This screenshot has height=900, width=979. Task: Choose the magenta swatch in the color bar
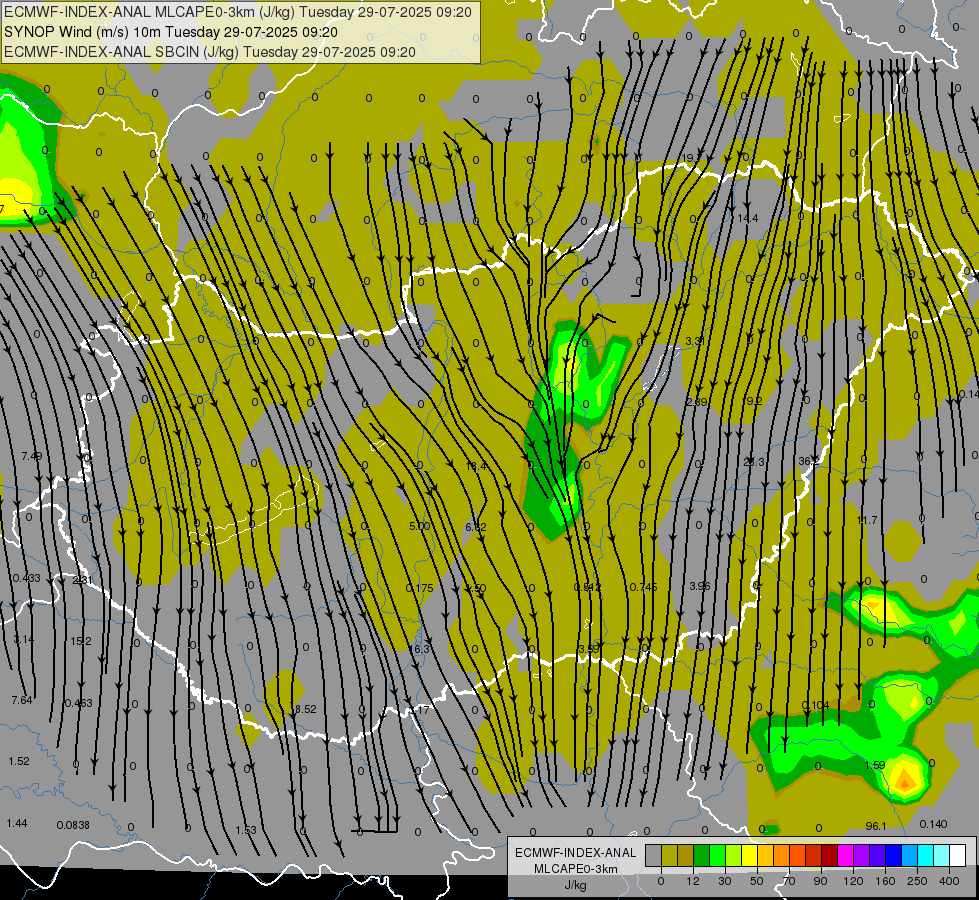point(846,856)
